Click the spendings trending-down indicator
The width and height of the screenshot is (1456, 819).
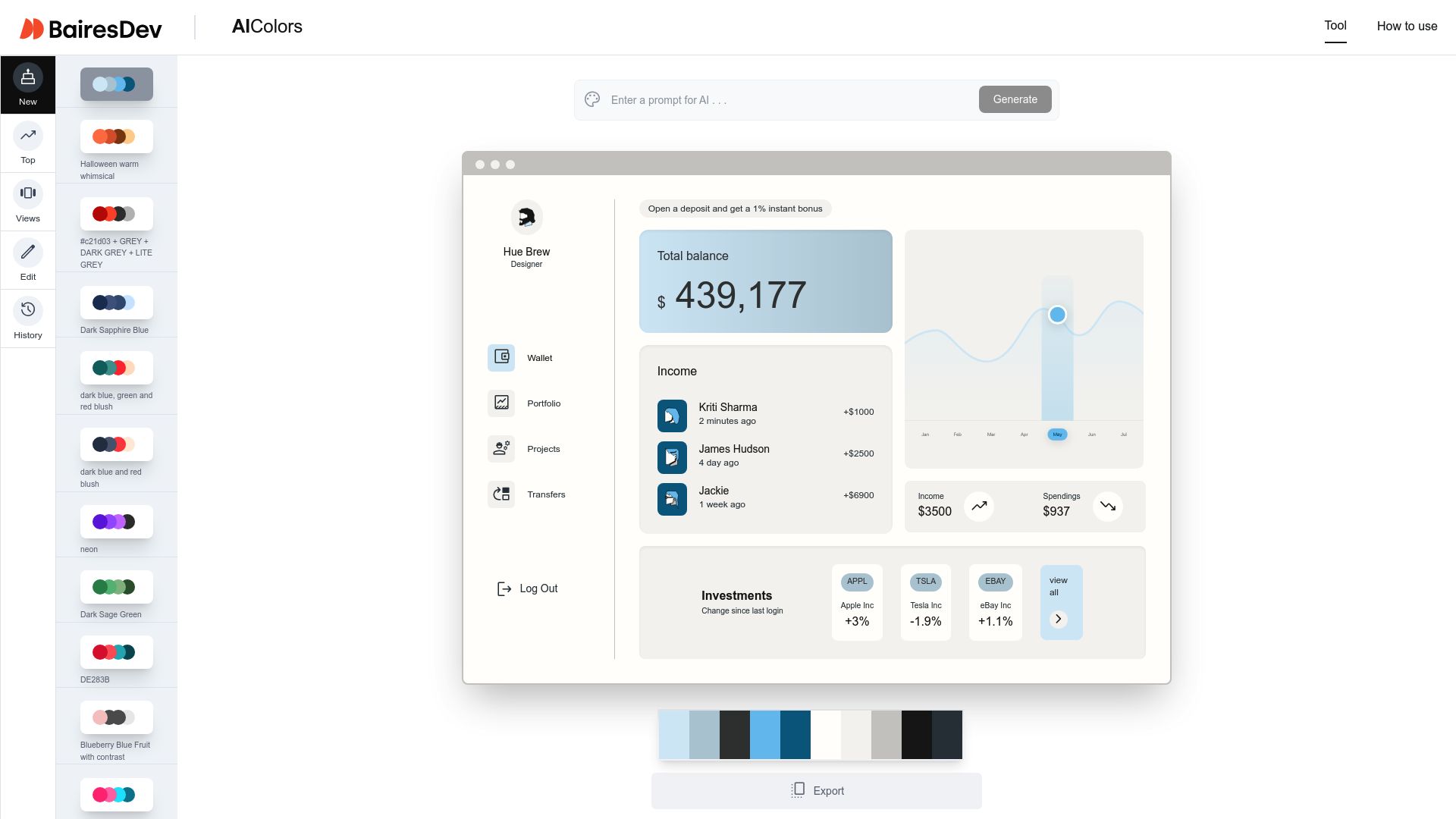1108,506
